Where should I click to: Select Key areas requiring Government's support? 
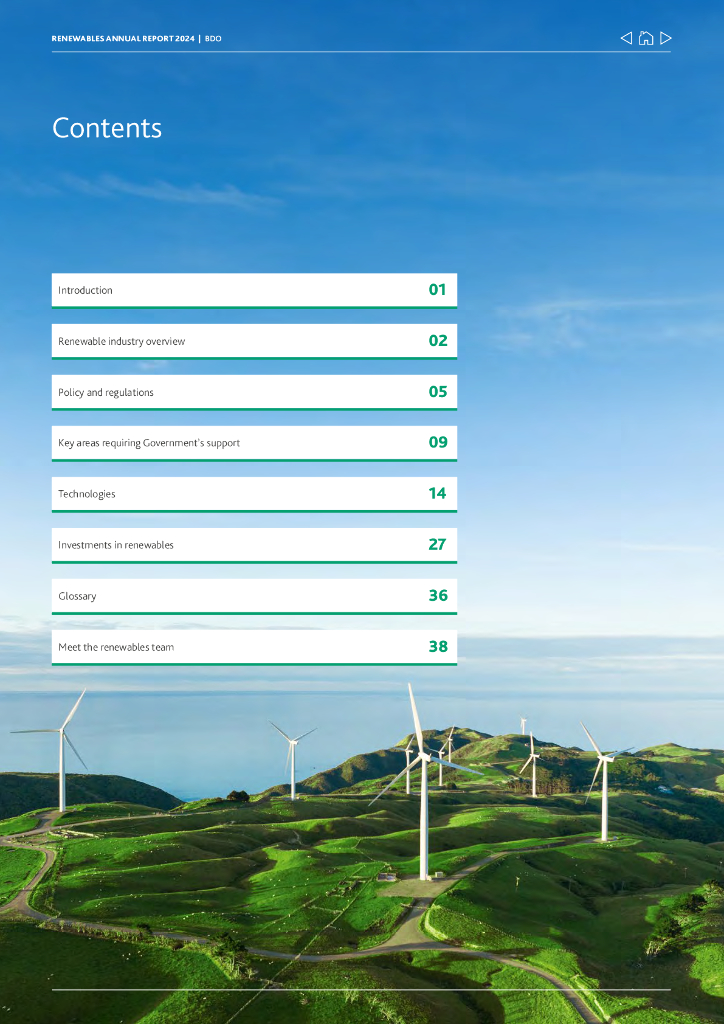coord(149,443)
